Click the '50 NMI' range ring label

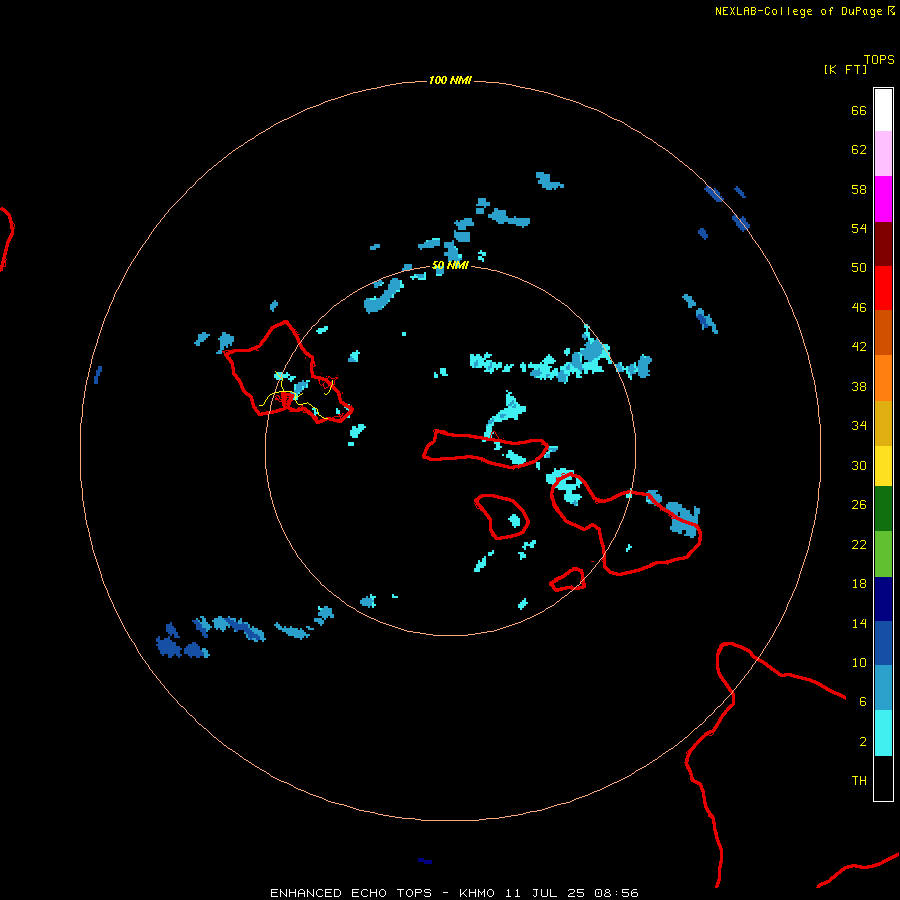(450, 265)
